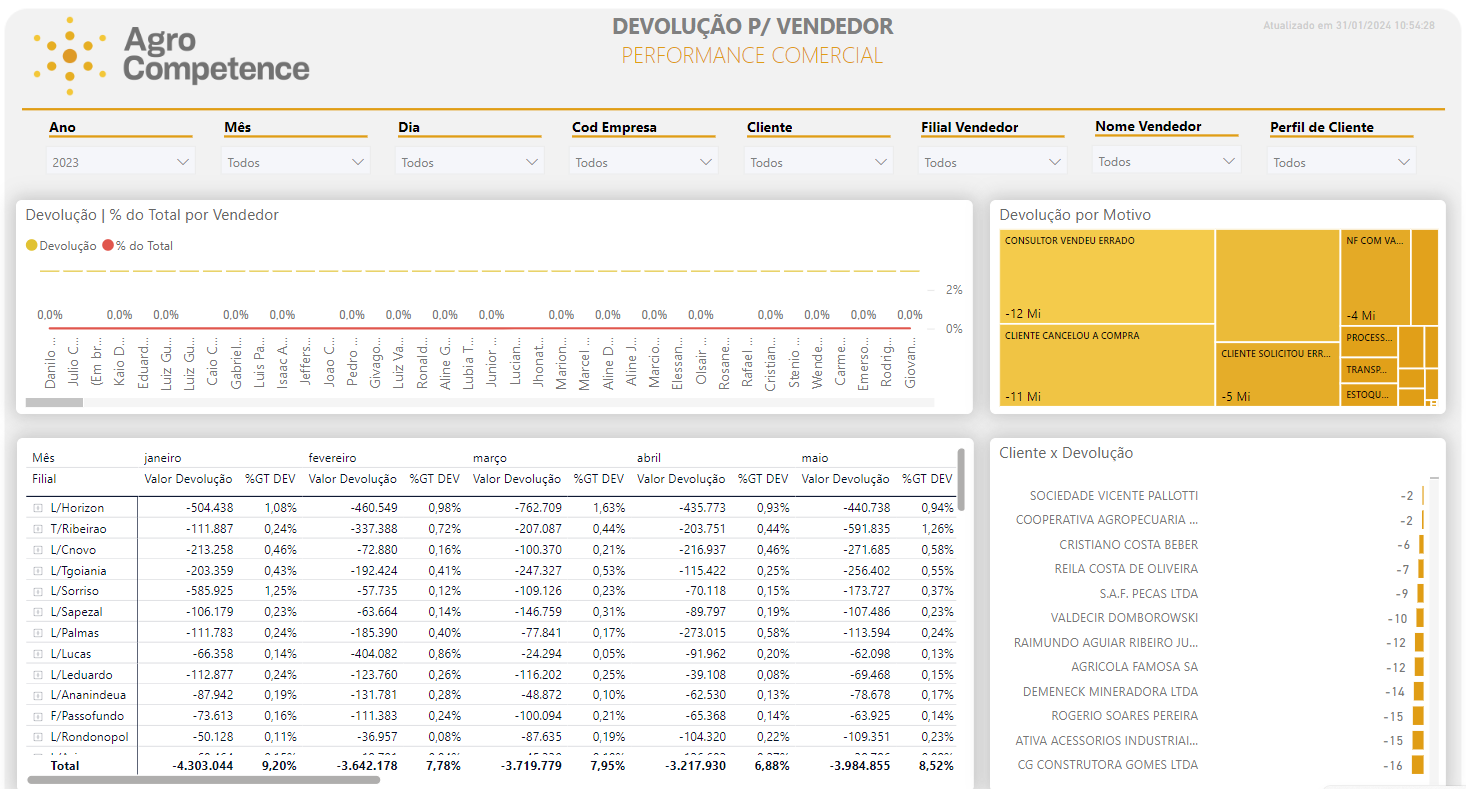Expand the L/Rondonopol branch row
Screen dimensions: 1466x789
click(38, 737)
